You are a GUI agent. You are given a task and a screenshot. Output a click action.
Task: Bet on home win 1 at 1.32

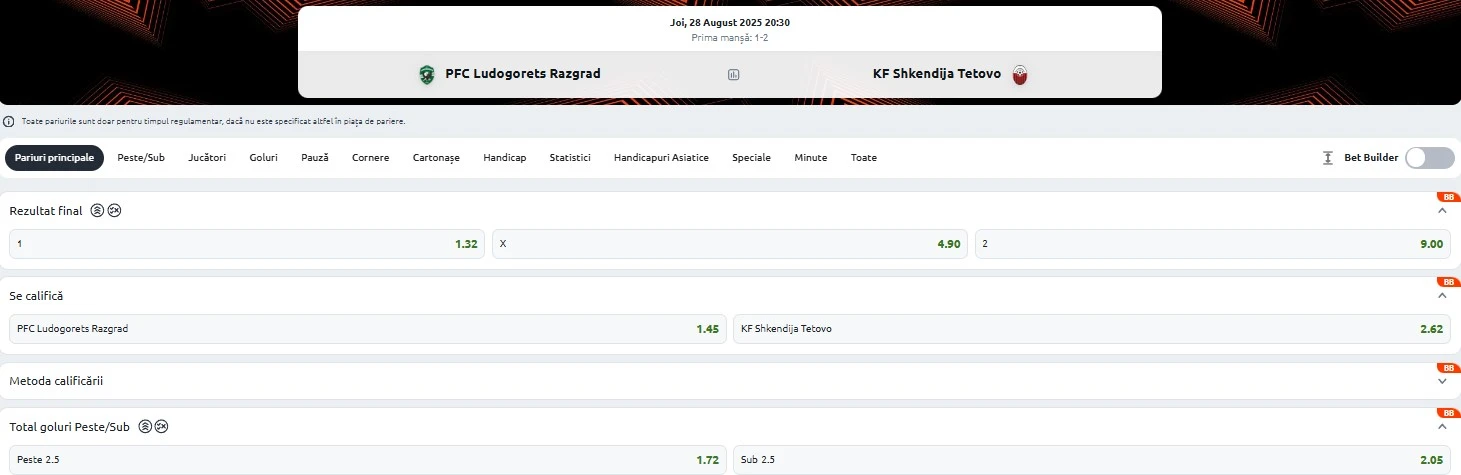click(247, 244)
